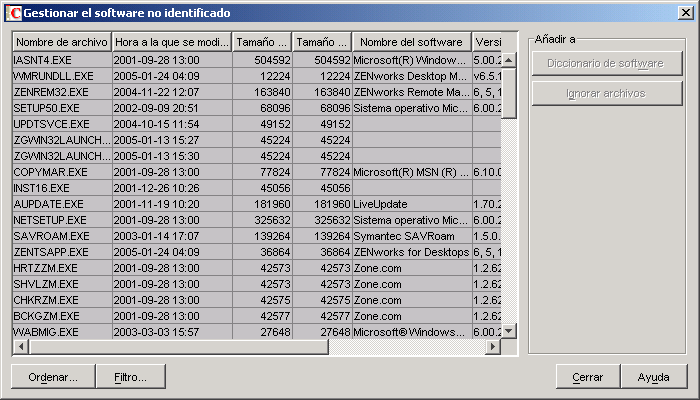
Task: Click the date 2001-11-19 10:20 cell
Action: pos(172,204)
